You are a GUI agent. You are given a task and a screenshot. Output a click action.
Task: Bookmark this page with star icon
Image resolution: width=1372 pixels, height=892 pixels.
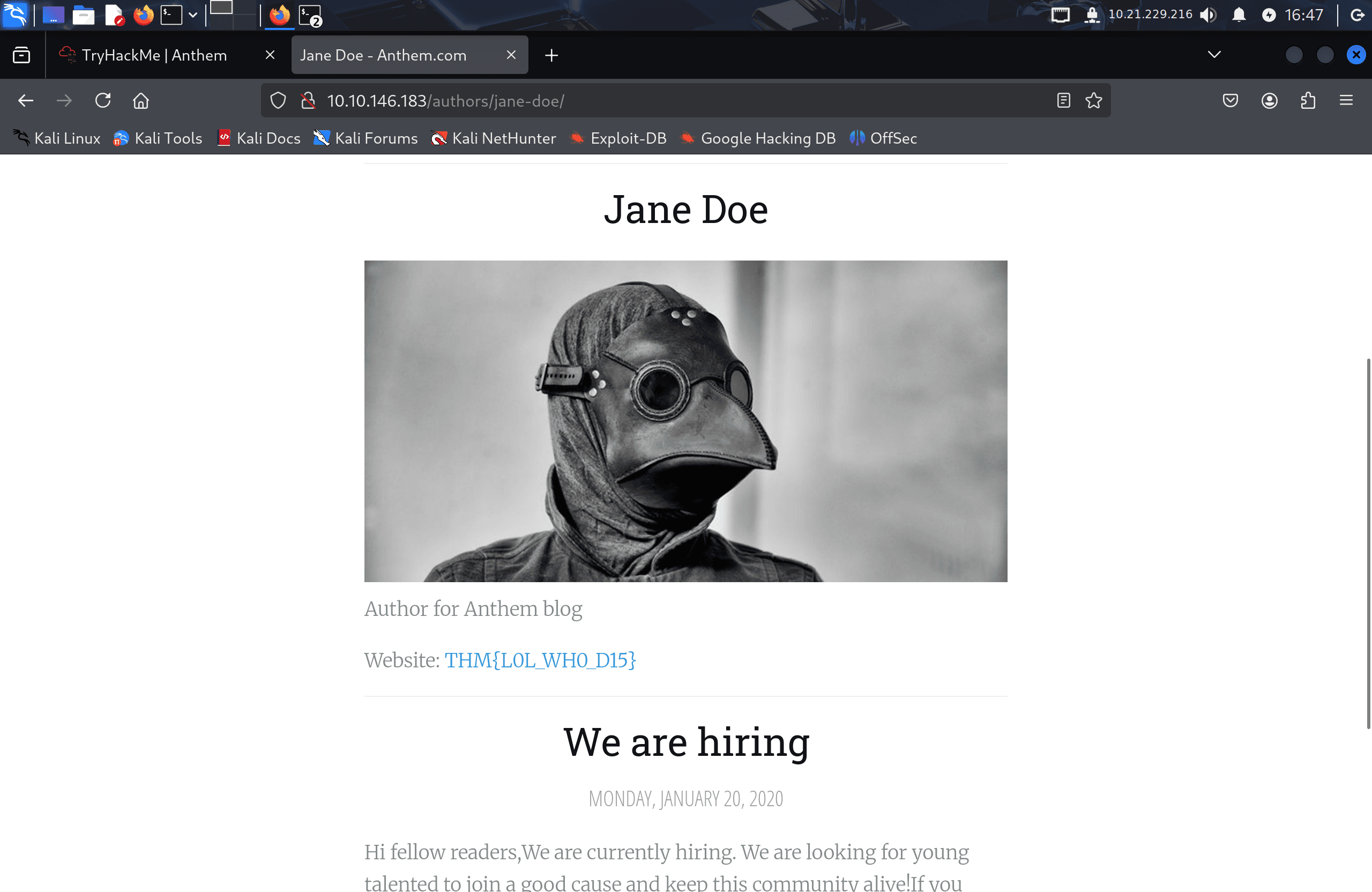pyautogui.click(x=1093, y=101)
